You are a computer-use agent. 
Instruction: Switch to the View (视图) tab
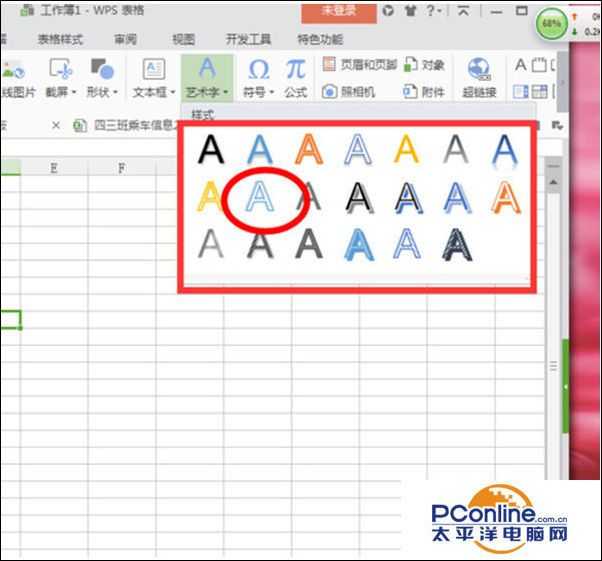point(183,40)
